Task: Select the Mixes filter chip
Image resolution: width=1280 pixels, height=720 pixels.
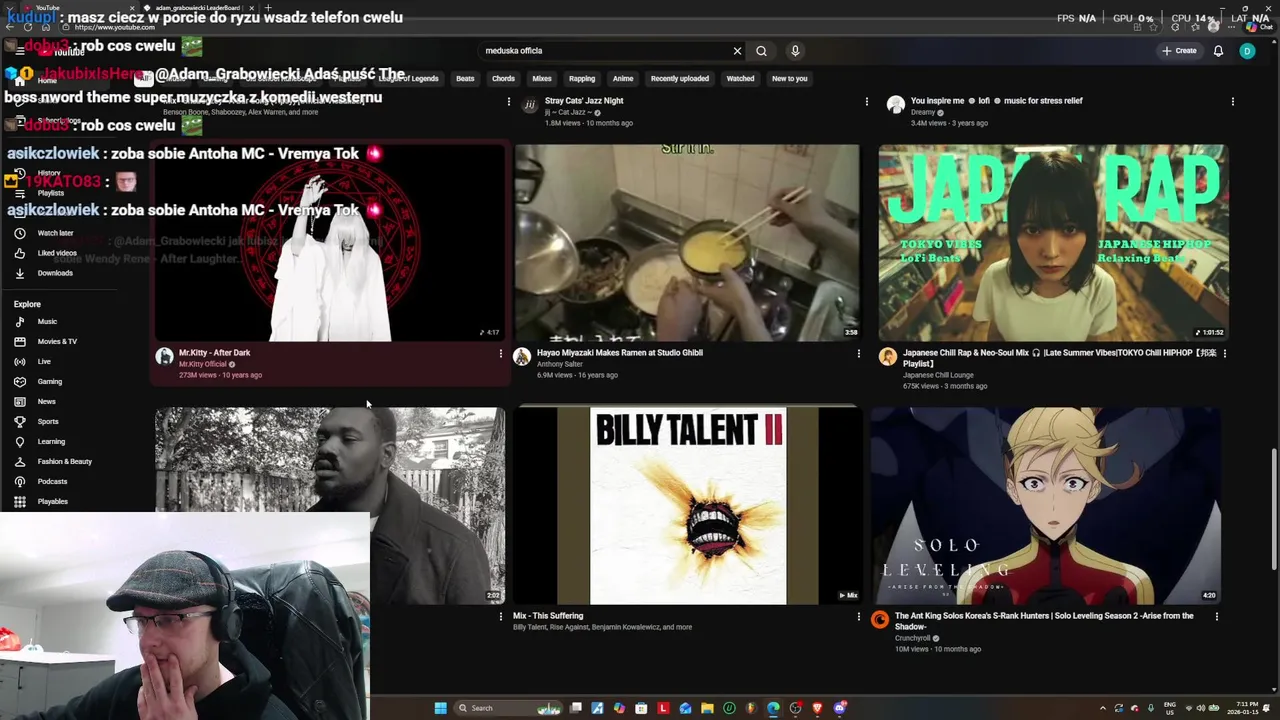Action: 542,79
